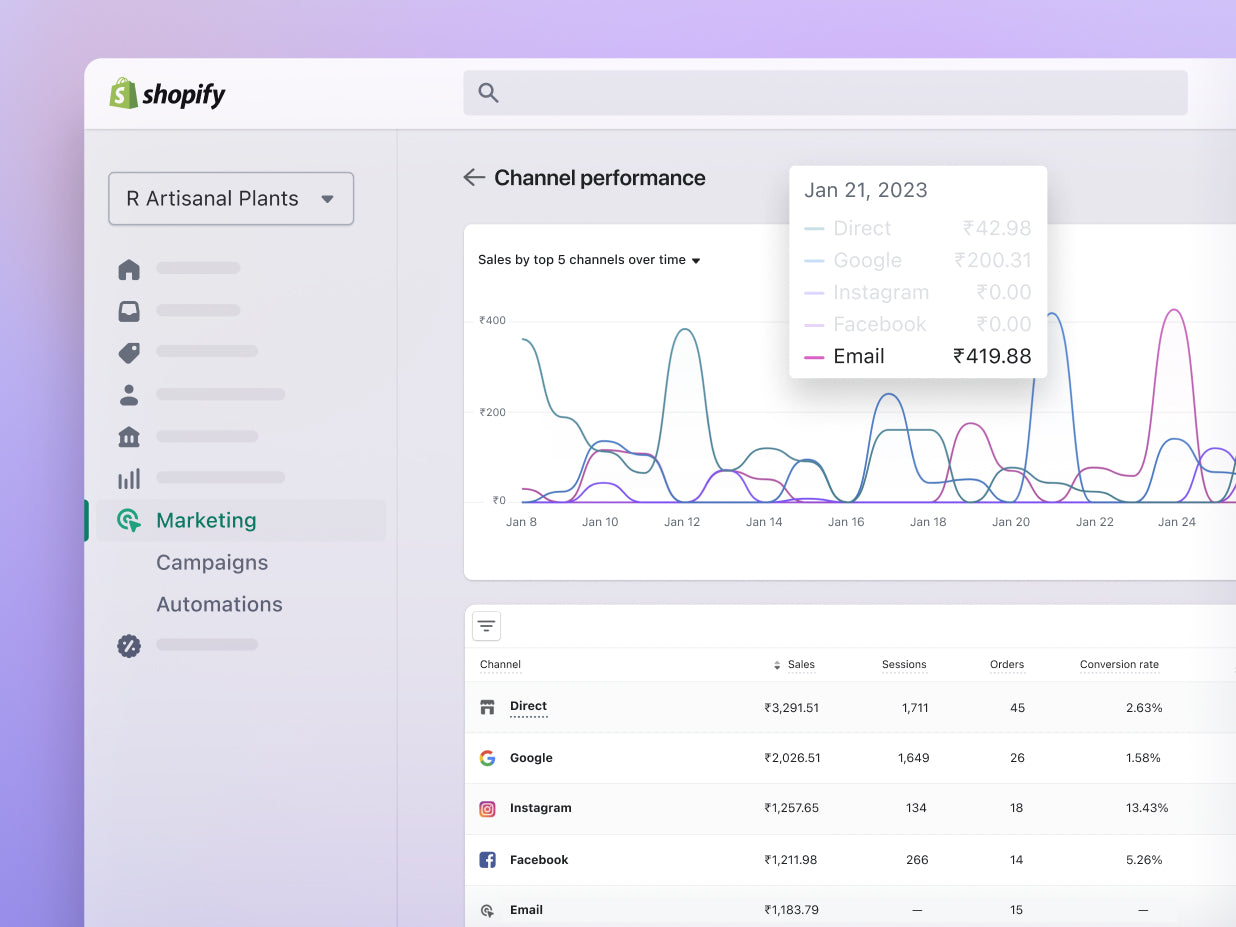
Task: Click the Email pink legend swatch
Action: pyautogui.click(x=814, y=357)
